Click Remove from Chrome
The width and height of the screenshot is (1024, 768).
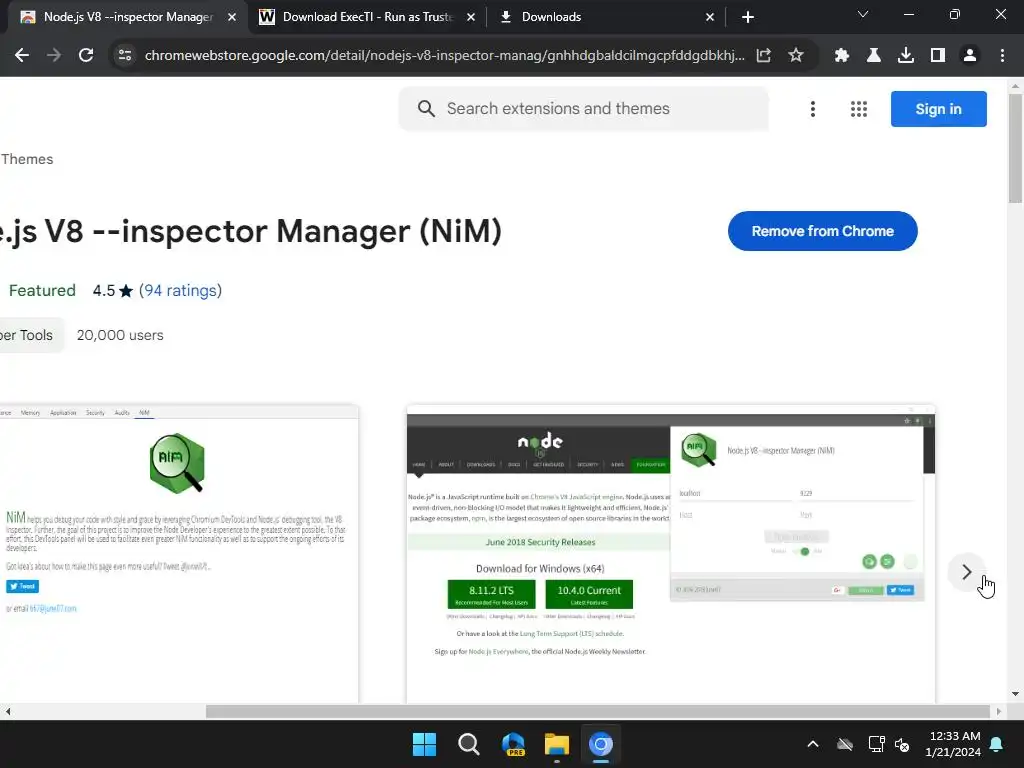coord(822,231)
